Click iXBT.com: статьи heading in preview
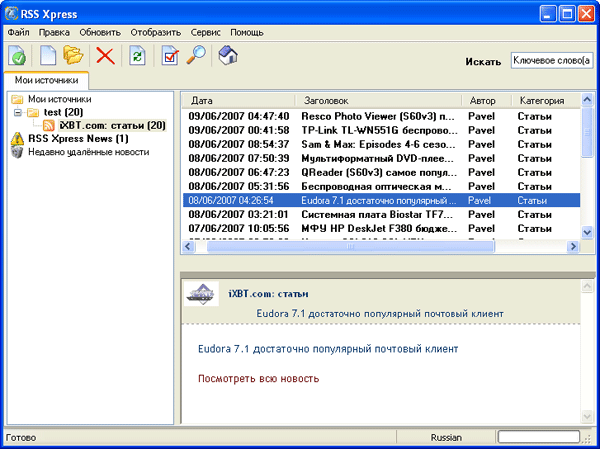 [268, 294]
